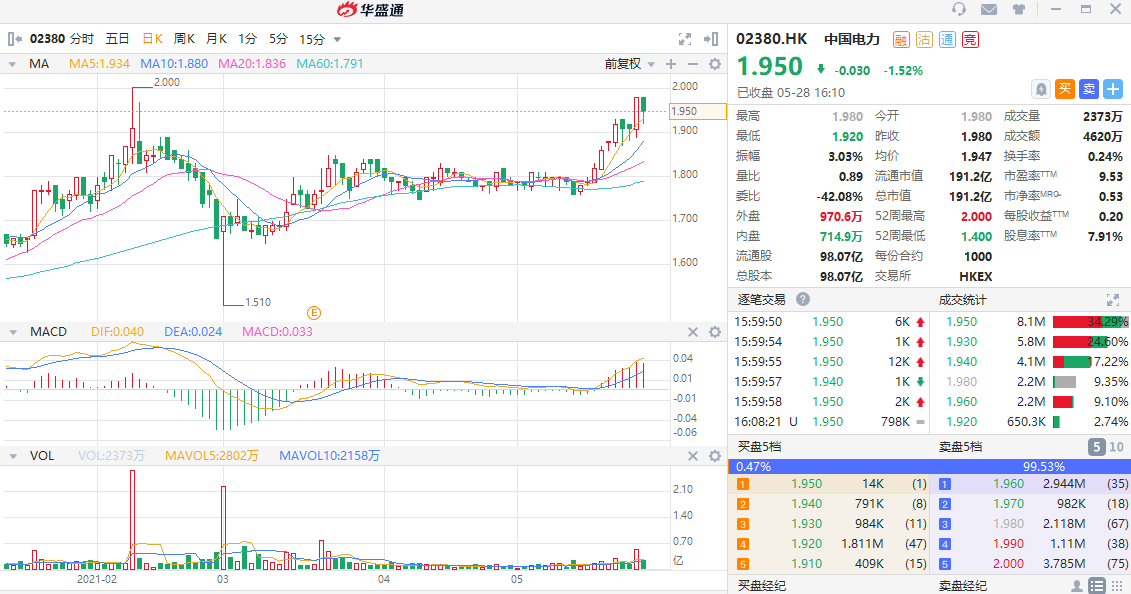
Task: Open customer service headset icon
Action: coord(960,10)
